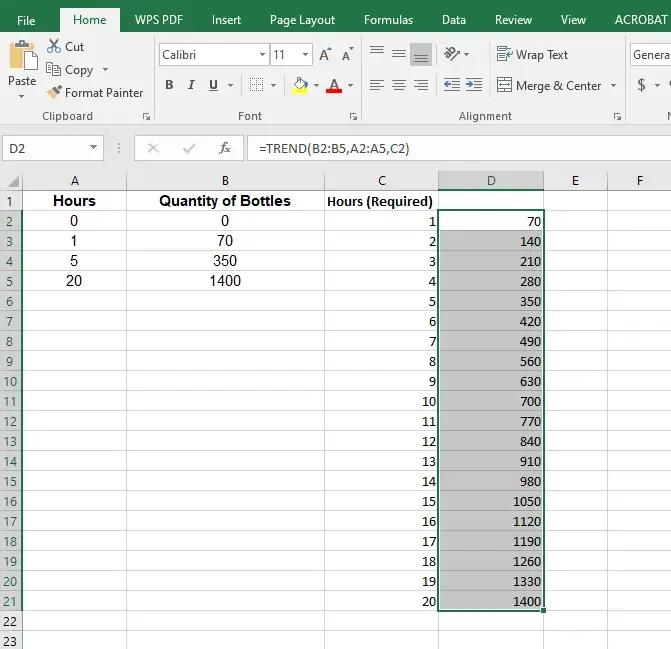671x649 pixels.
Task: Toggle Wrap Text for the selection
Action: tap(532, 55)
